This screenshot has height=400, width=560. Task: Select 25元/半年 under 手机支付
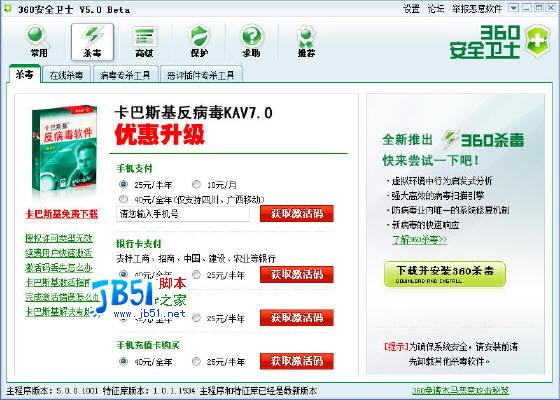pyautogui.click(x=123, y=184)
